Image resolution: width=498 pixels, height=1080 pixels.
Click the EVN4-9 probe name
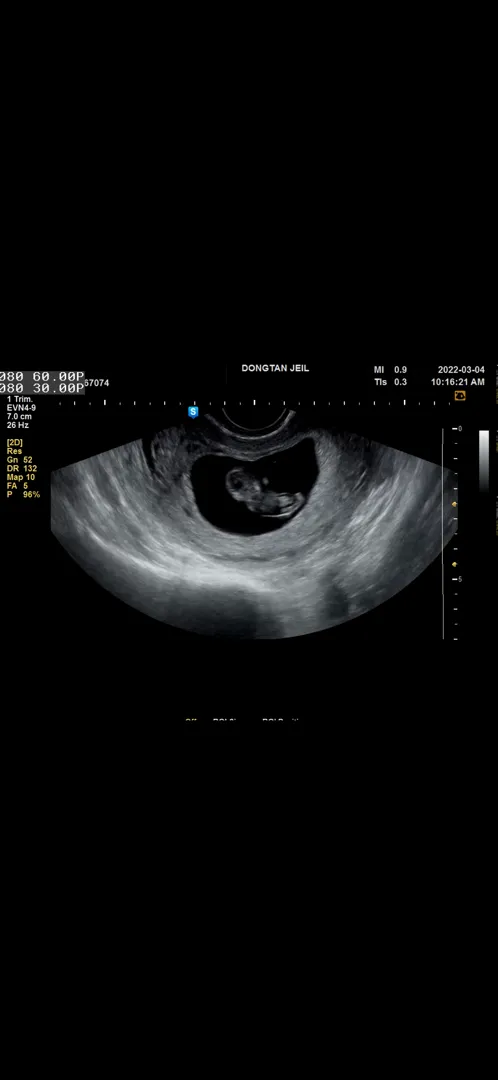tap(19, 408)
